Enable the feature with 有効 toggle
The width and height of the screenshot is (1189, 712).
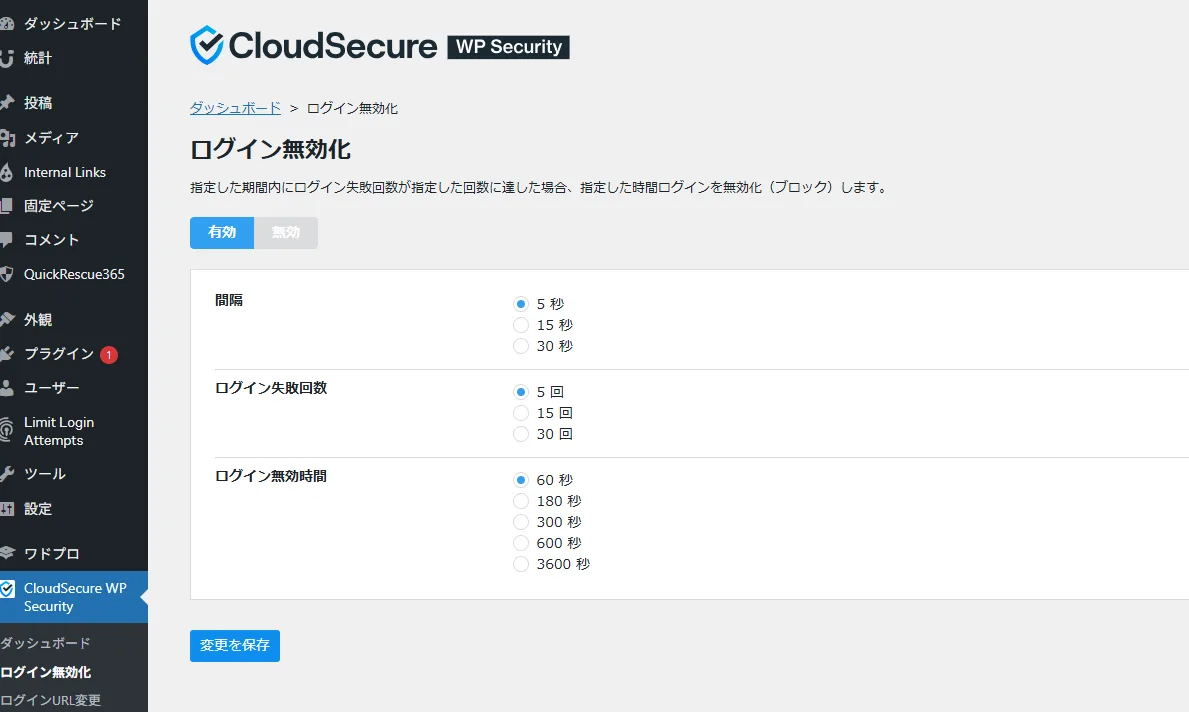(x=221, y=233)
